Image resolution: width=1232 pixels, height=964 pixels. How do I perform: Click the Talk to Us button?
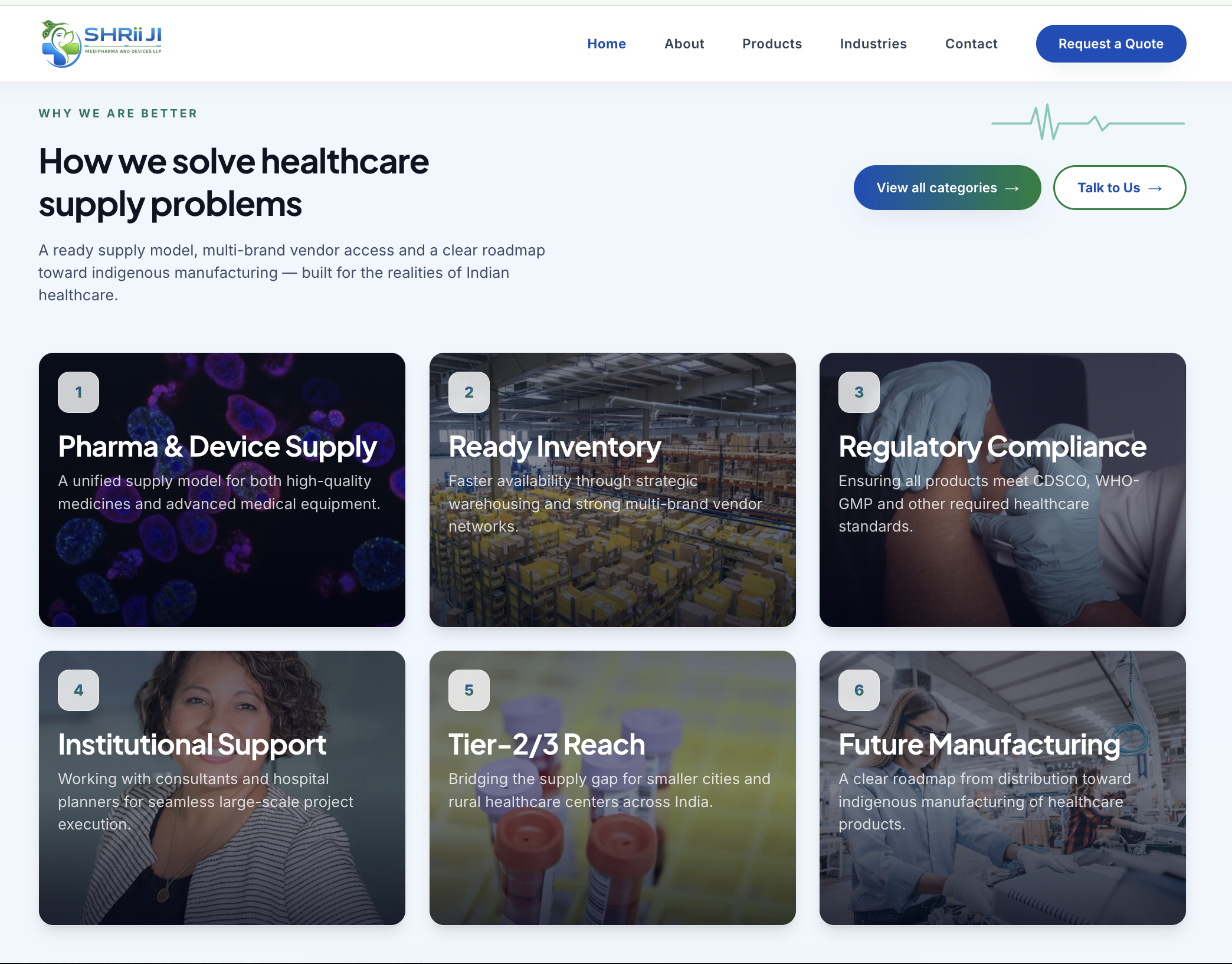1119,188
